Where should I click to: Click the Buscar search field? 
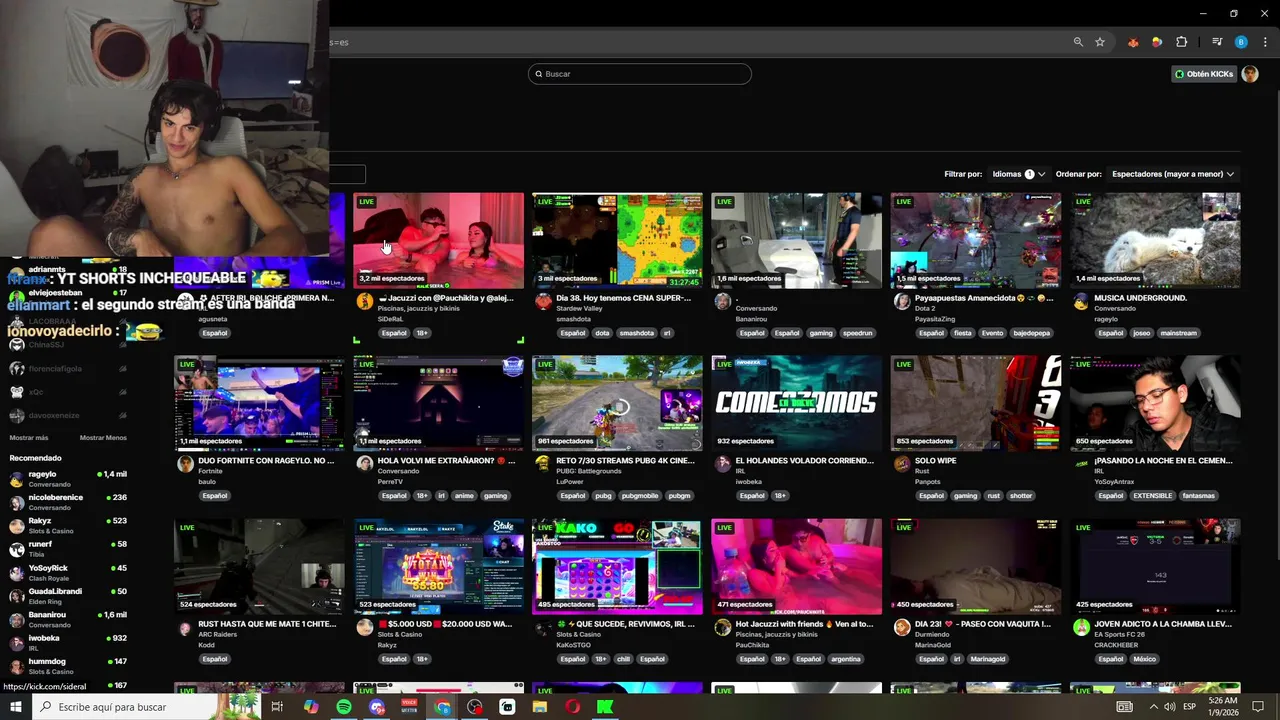640,74
